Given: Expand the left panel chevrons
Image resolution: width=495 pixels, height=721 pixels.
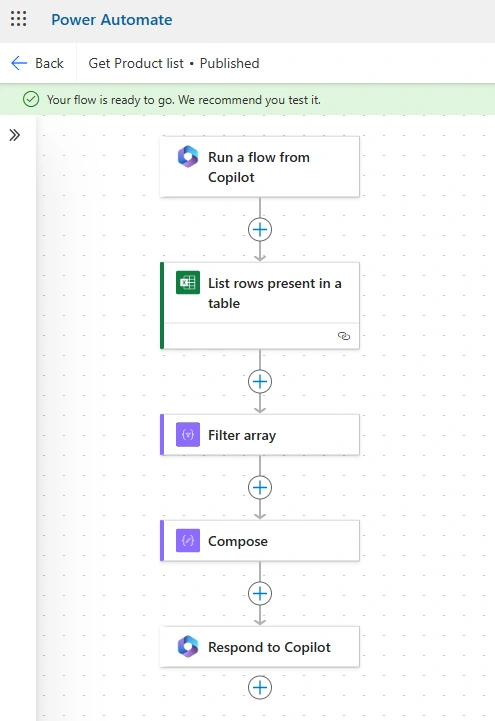Looking at the screenshot, I should coord(15,135).
